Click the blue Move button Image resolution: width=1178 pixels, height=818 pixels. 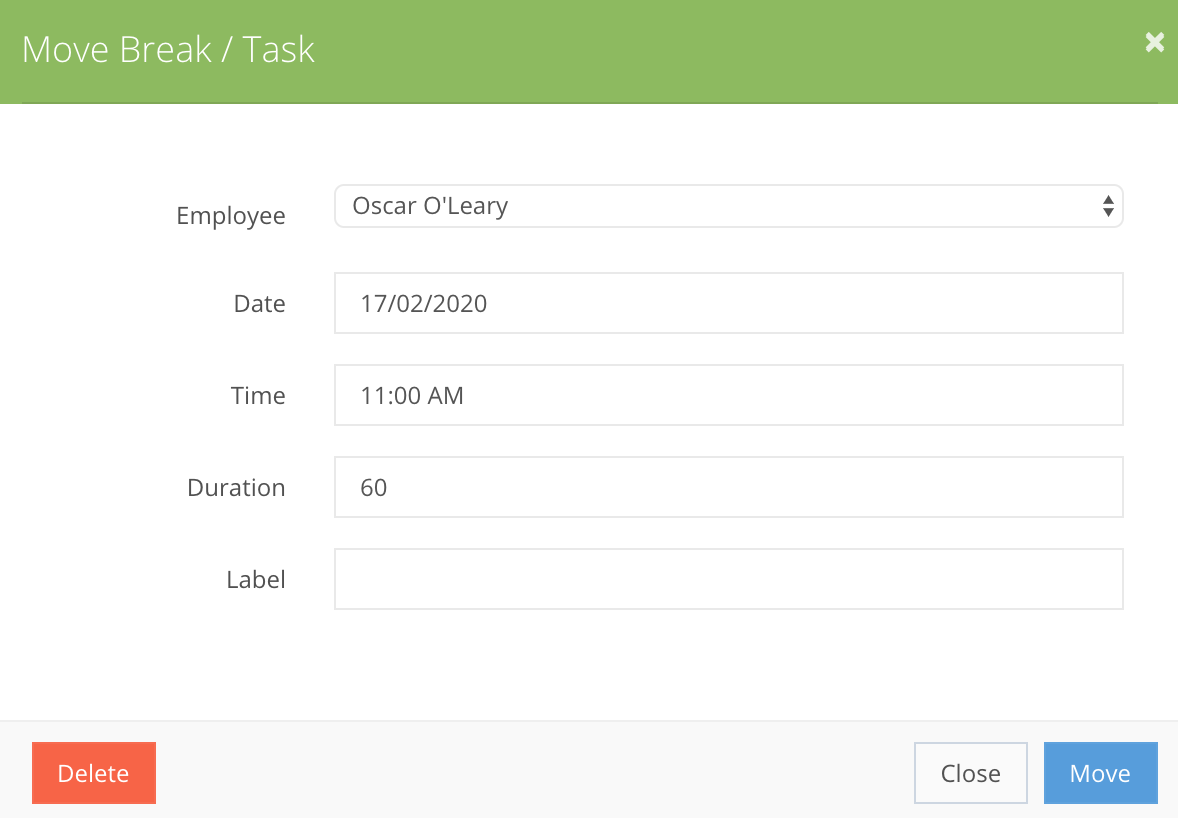click(1100, 773)
